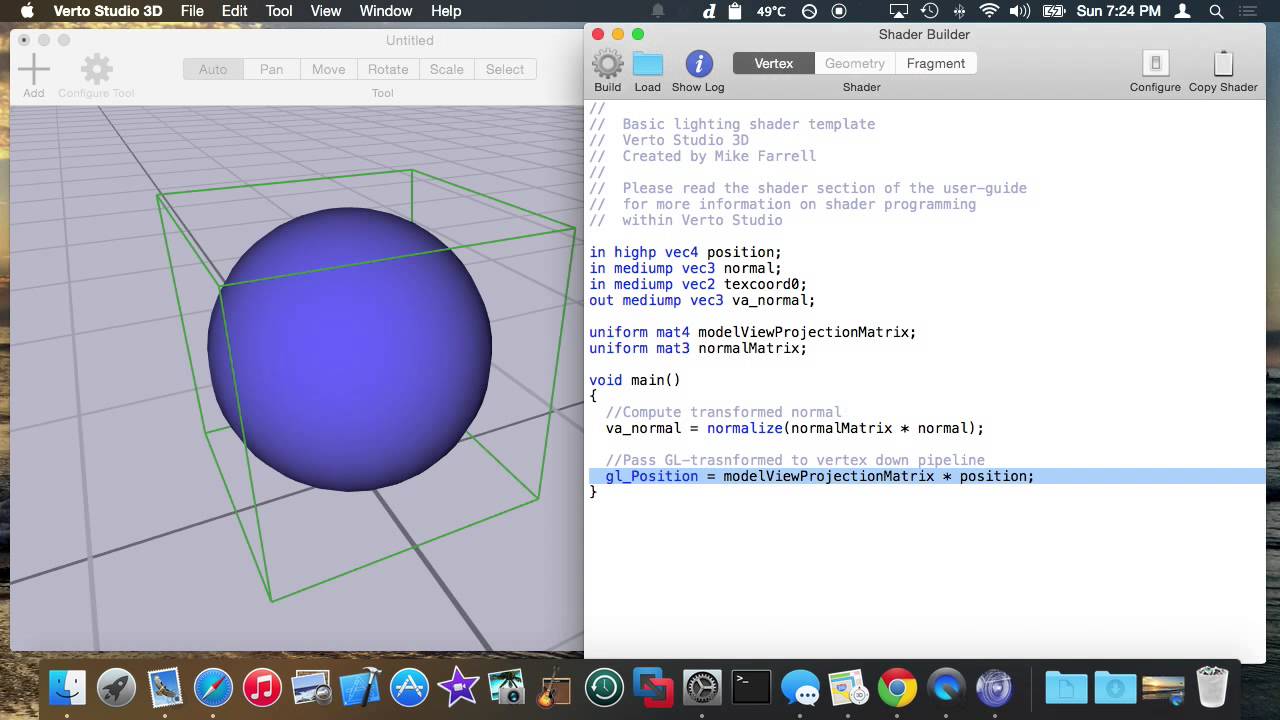The width and height of the screenshot is (1280, 720).
Task: Click the 'void main()' line in the editor
Action: click(x=635, y=380)
